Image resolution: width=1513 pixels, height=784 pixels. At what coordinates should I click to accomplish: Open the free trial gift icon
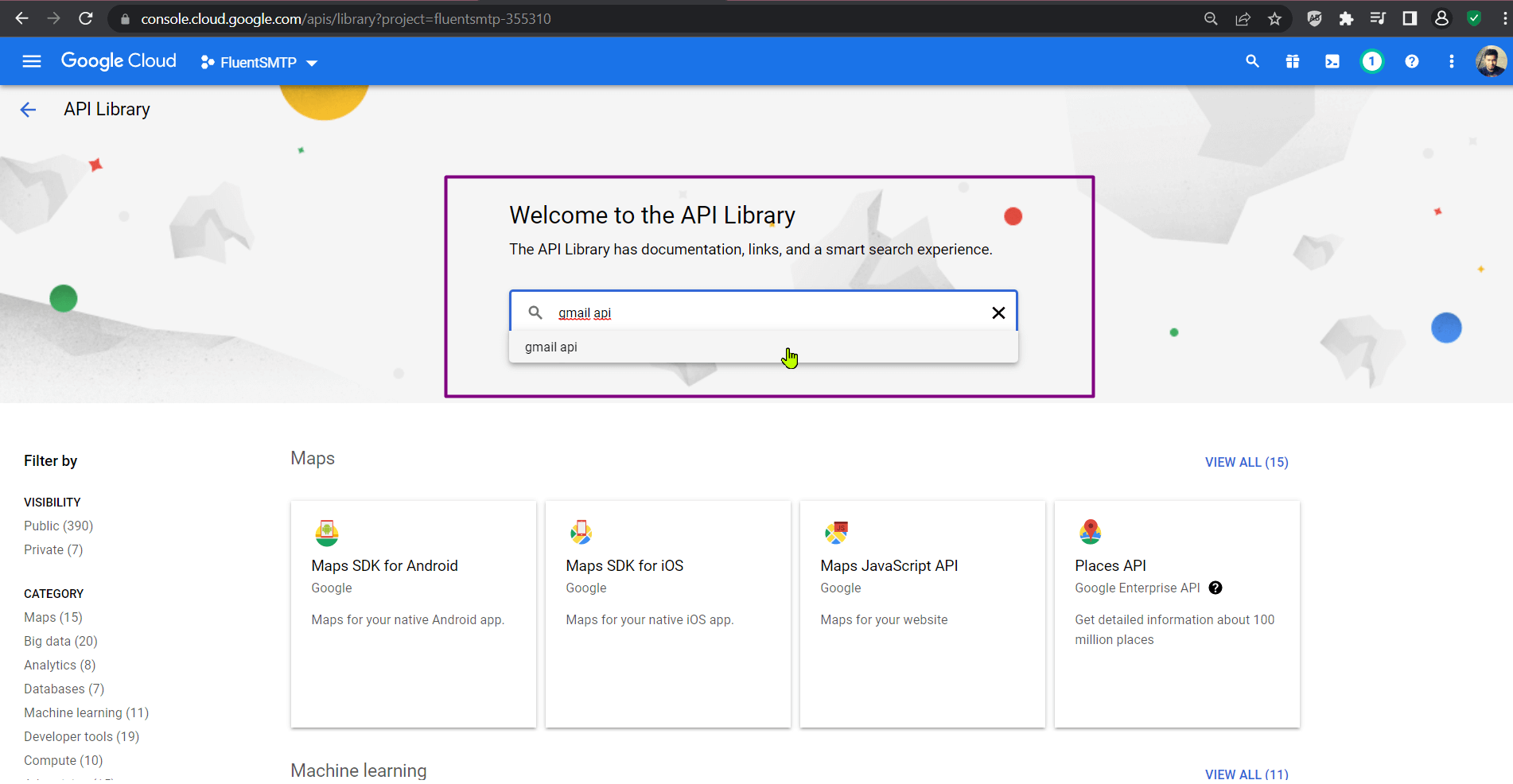[1293, 61]
